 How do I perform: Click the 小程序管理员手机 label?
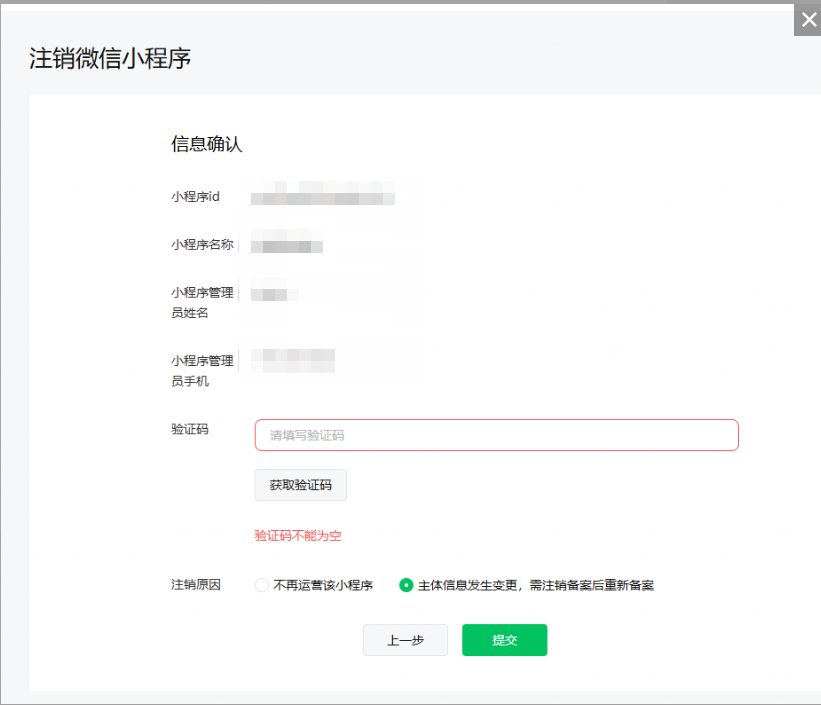[x=202, y=370]
